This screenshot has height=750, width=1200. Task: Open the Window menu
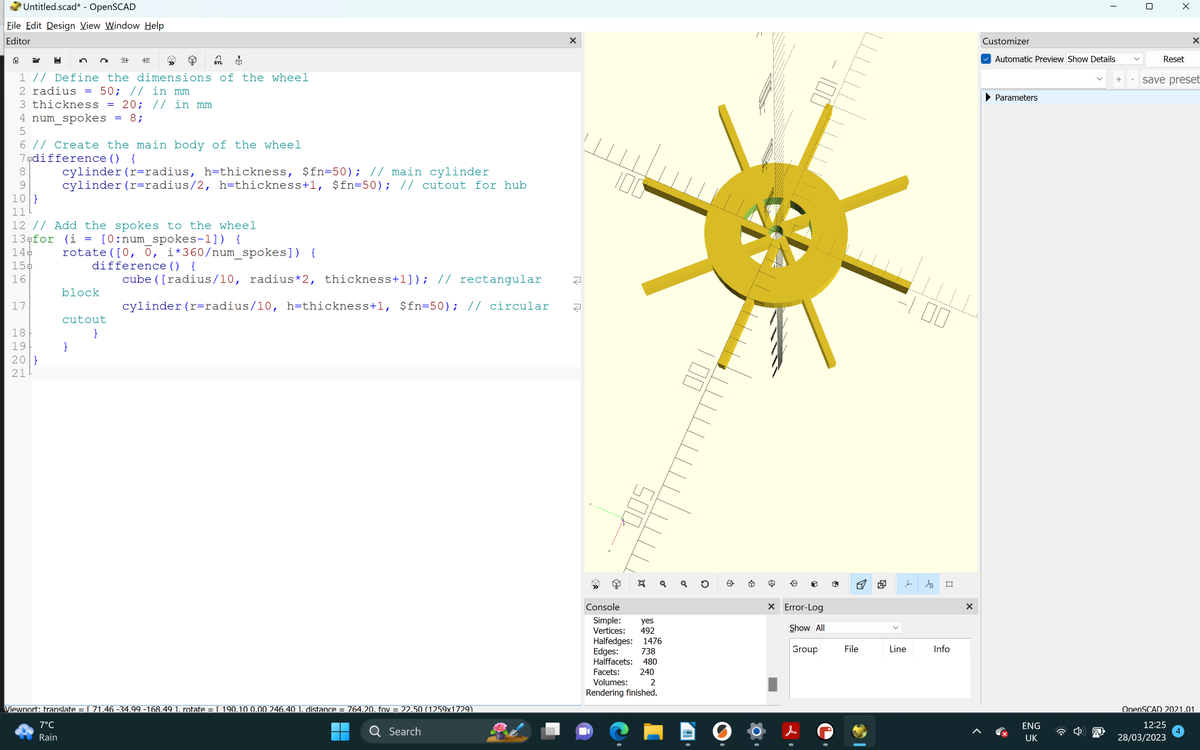(x=122, y=25)
